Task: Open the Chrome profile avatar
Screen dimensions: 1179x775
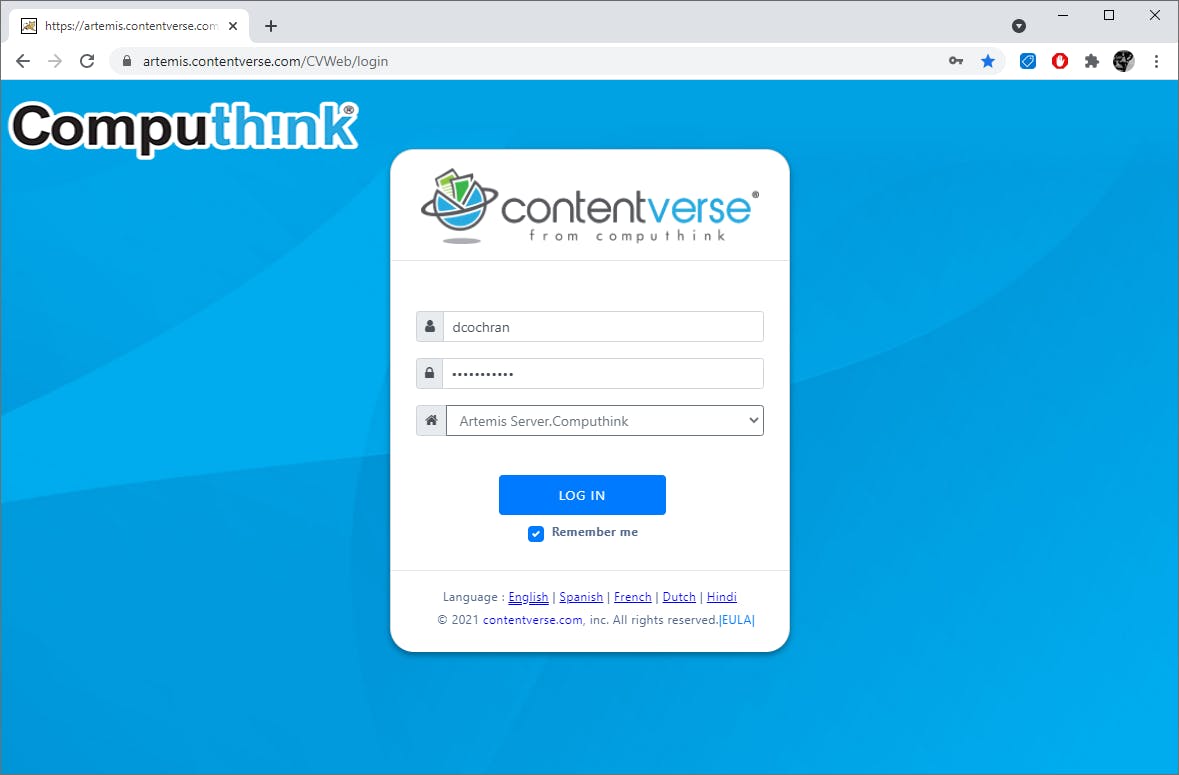Action: coord(1124,61)
